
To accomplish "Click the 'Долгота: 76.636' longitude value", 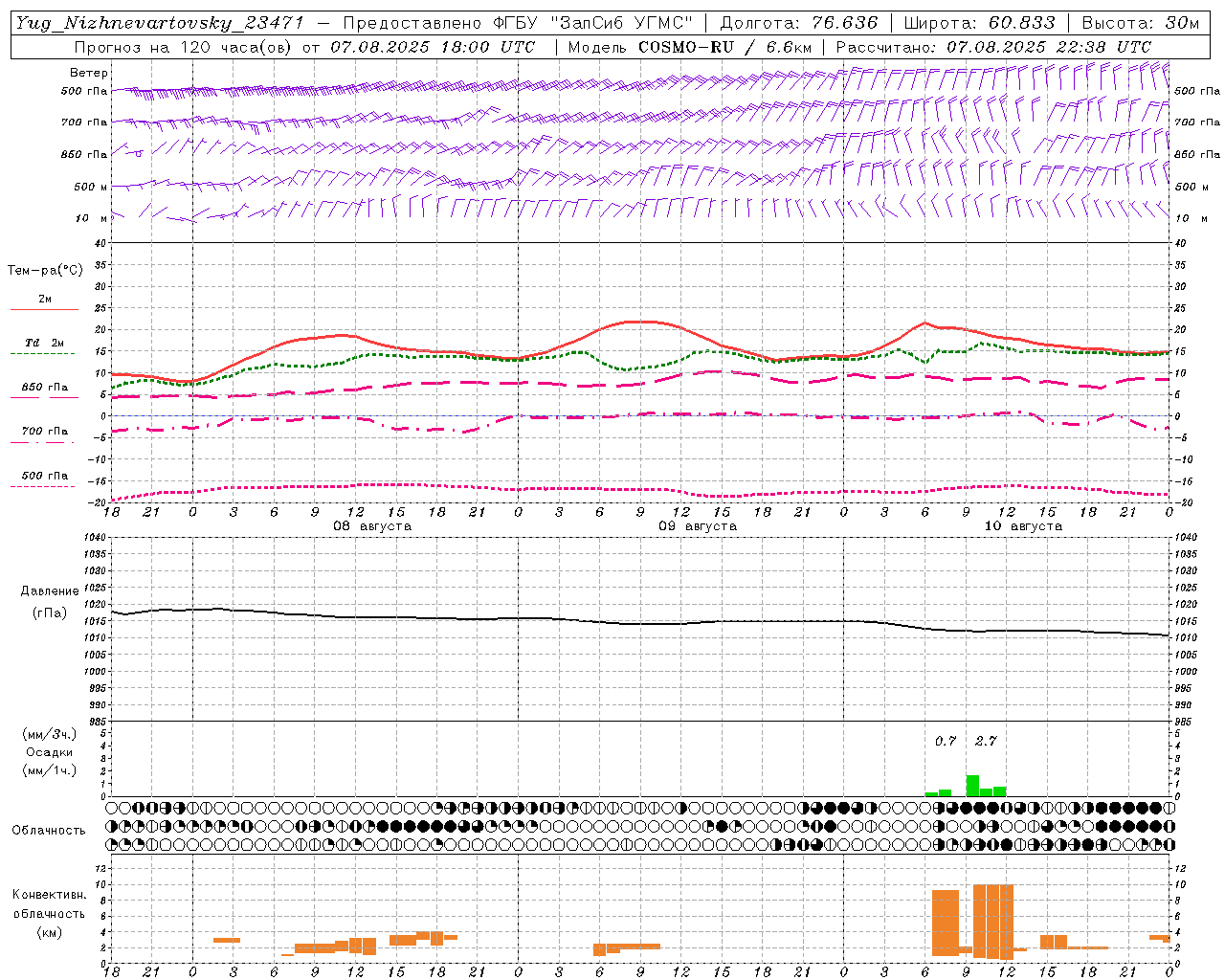I will (x=798, y=23).
